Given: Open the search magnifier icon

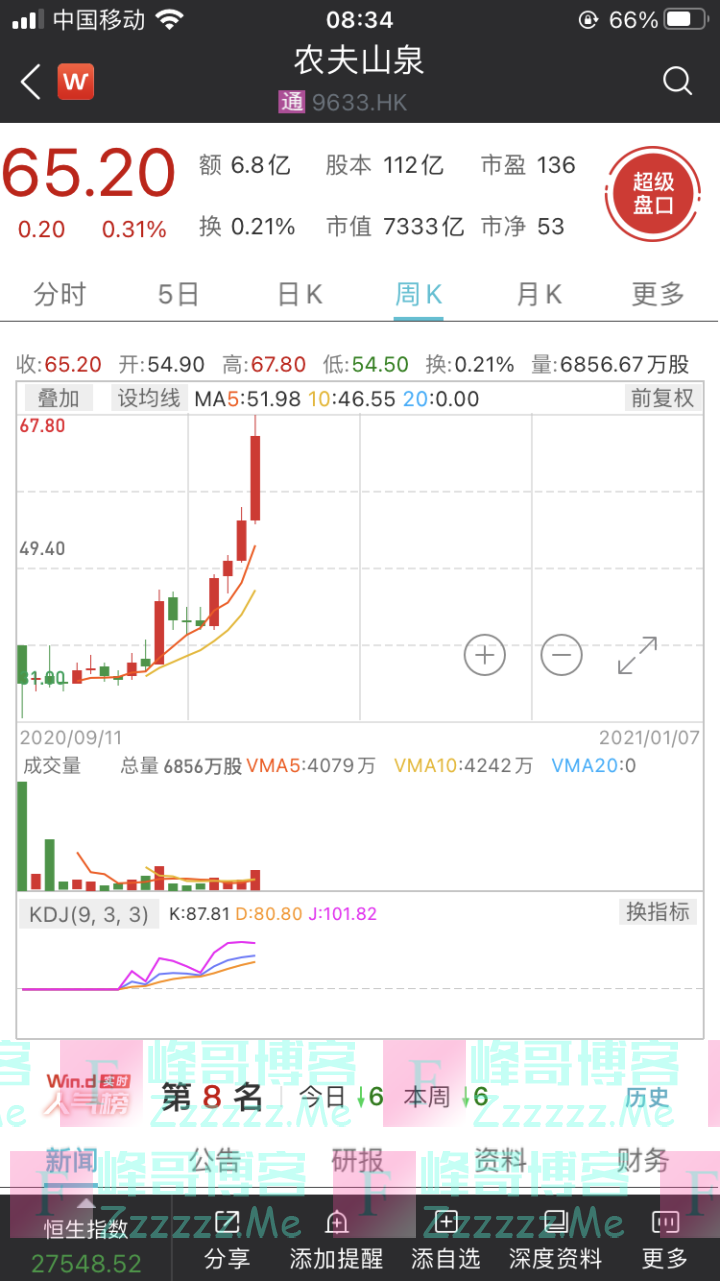Looking at the screenshot, I should click(677, 81).
